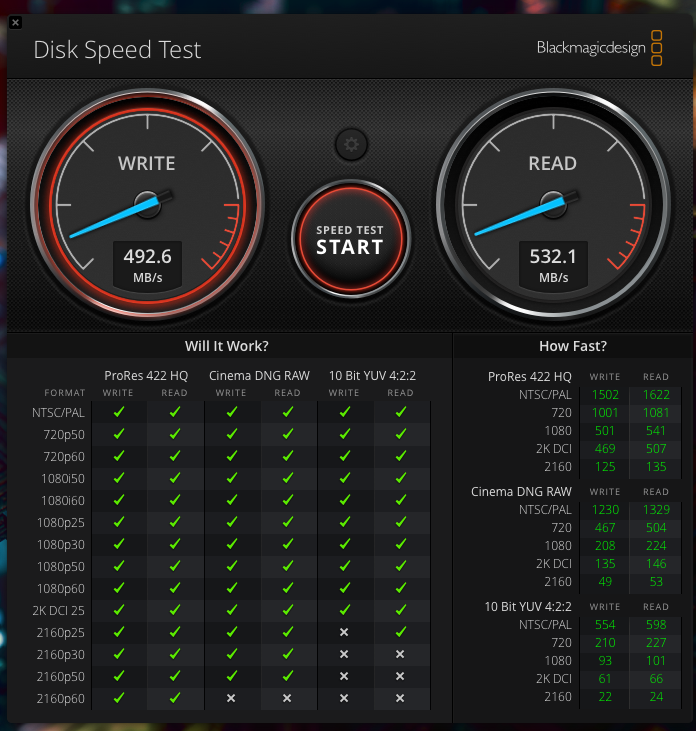Close the Disk Speed Test window

15,22
